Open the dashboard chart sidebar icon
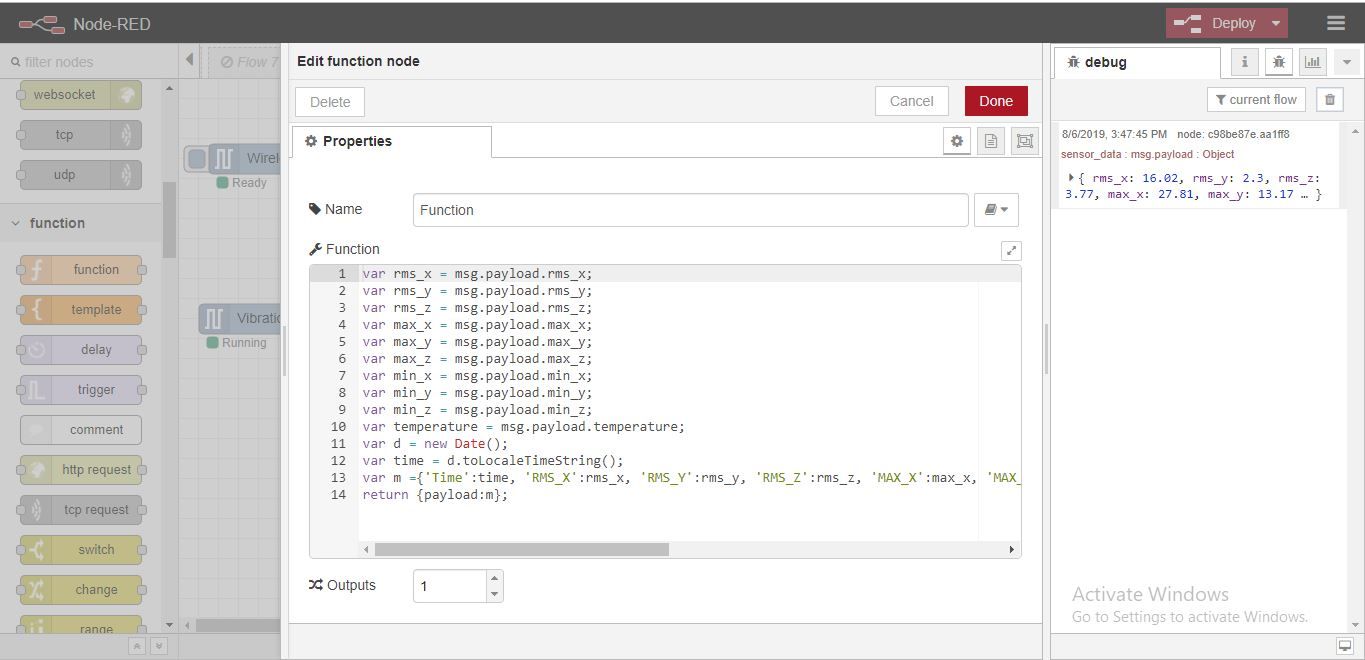The height and width of the screenshot is (660, 1365). click(1312, 62)
